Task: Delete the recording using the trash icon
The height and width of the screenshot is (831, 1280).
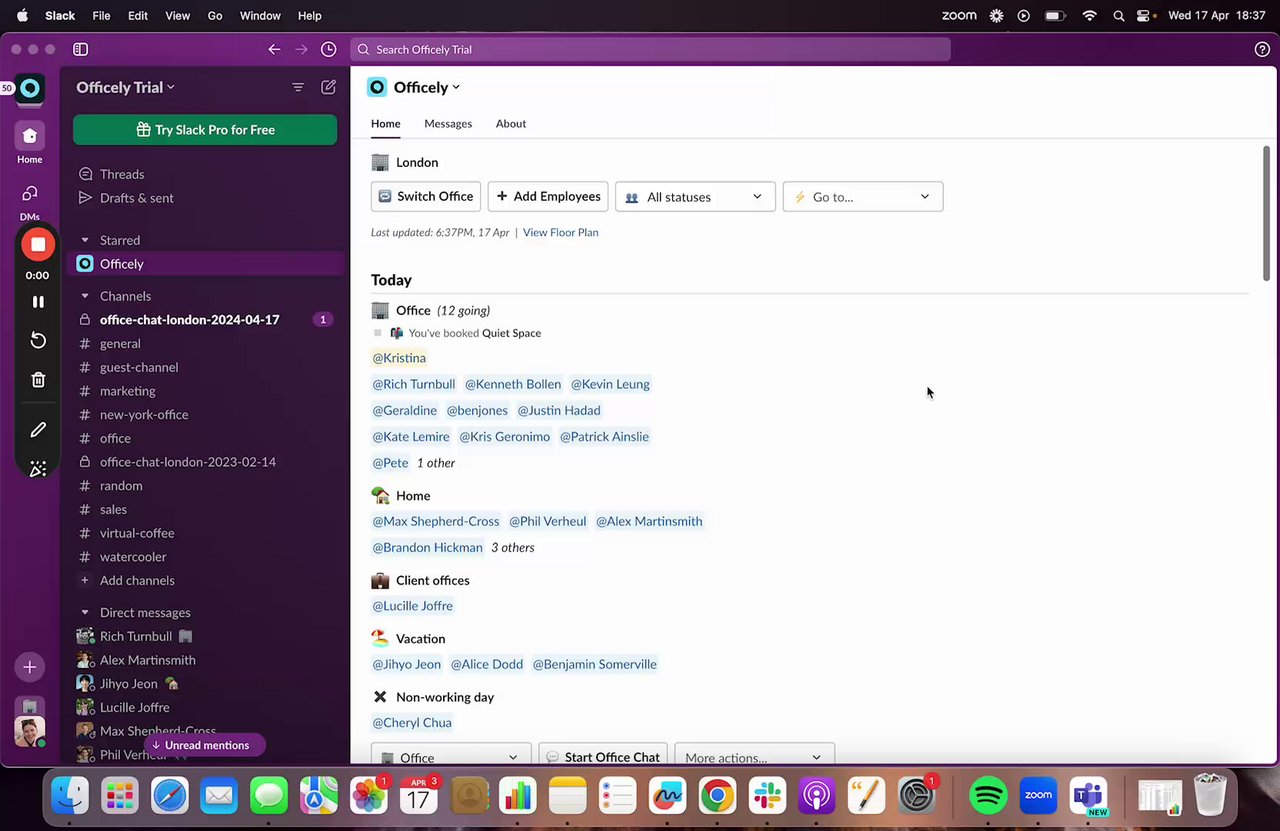Action: pyautogui.click(x=38, y=380)
